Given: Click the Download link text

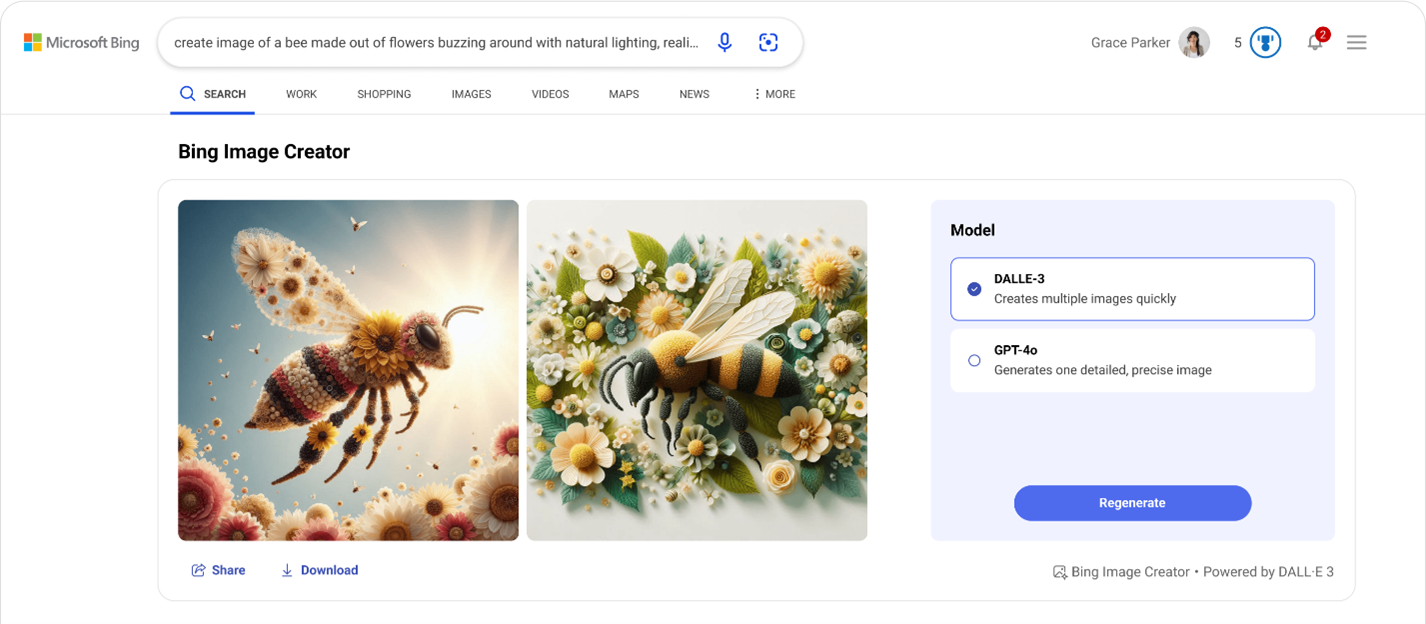Looking at the screenshot, I should pos(329,570).
